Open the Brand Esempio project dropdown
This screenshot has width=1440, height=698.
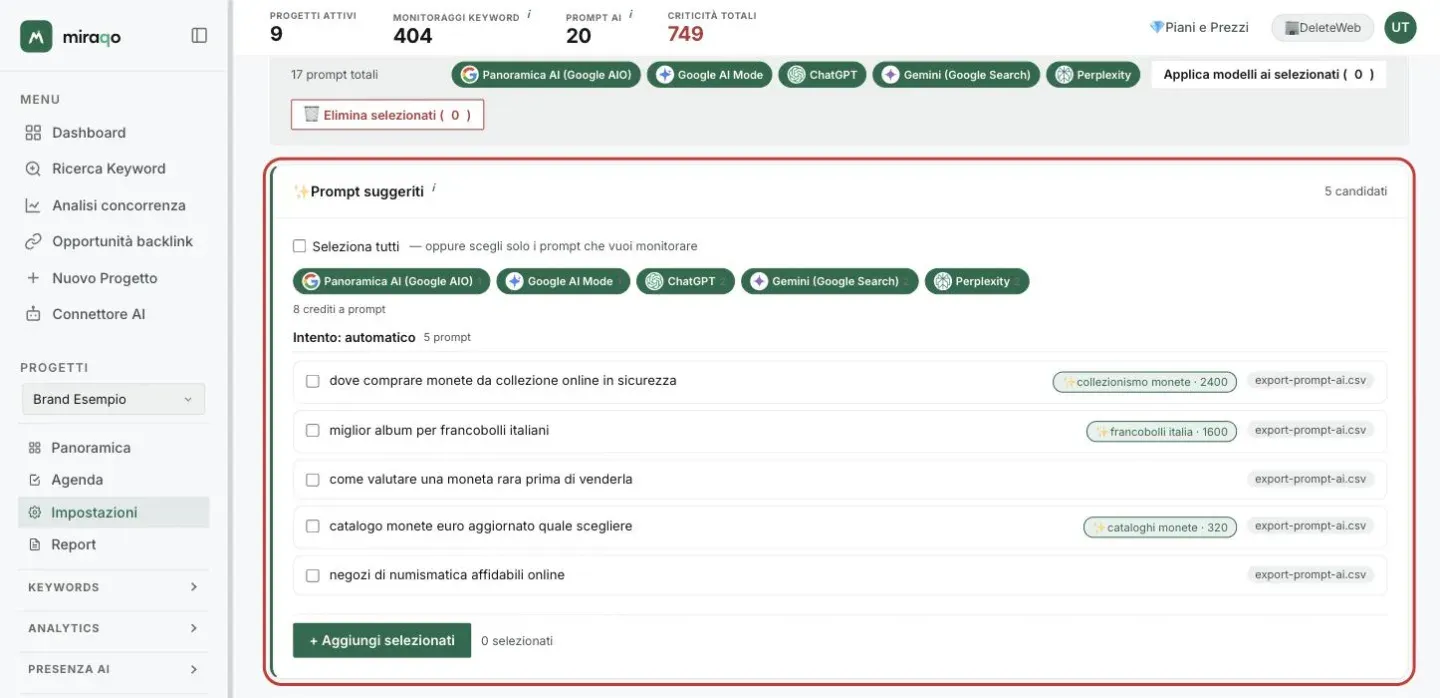(113, 399)
